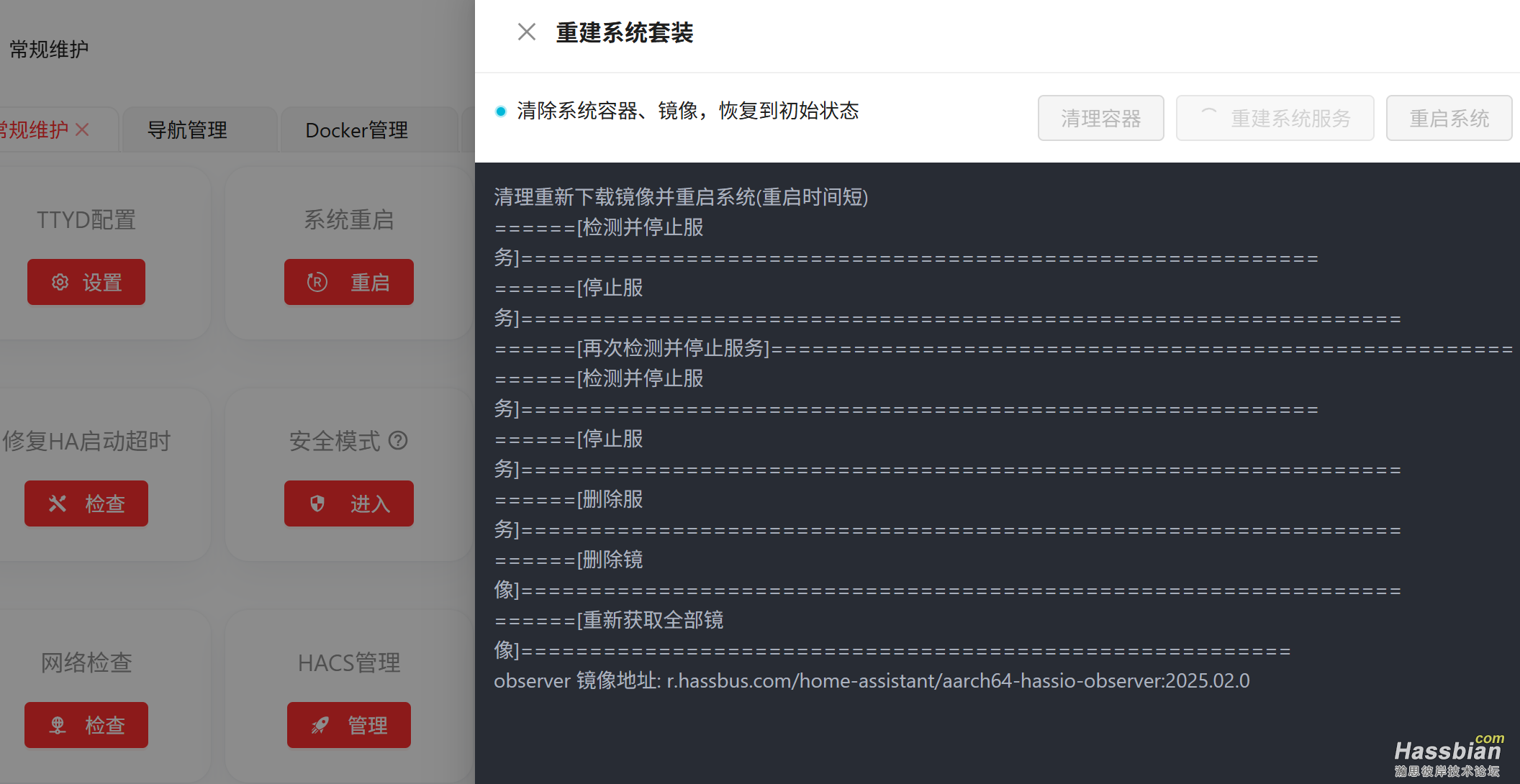Open TTYD配置 via the 设置 button
Viewport: 1520px width, 784px height.
86,282
